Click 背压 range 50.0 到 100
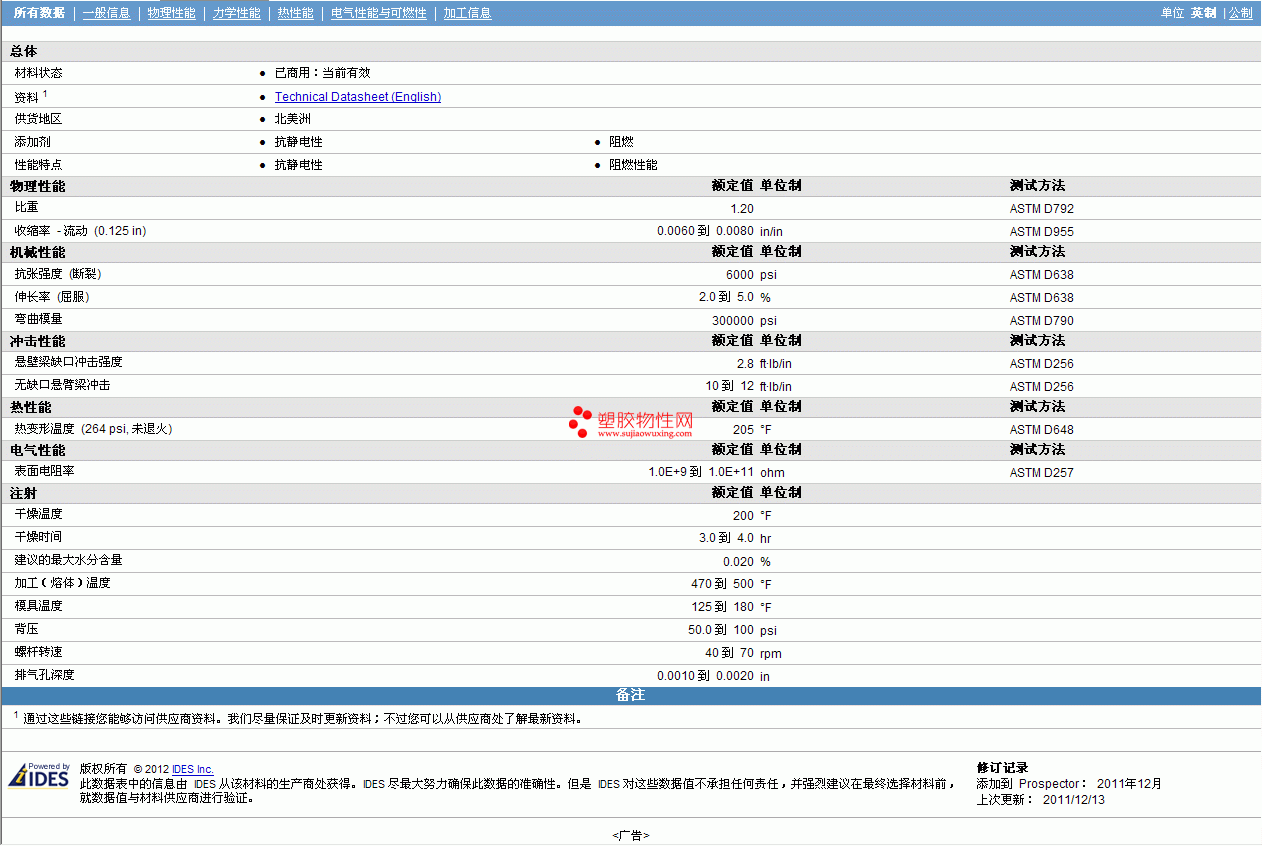The image size is (1262, 846). tap(721, 631)
